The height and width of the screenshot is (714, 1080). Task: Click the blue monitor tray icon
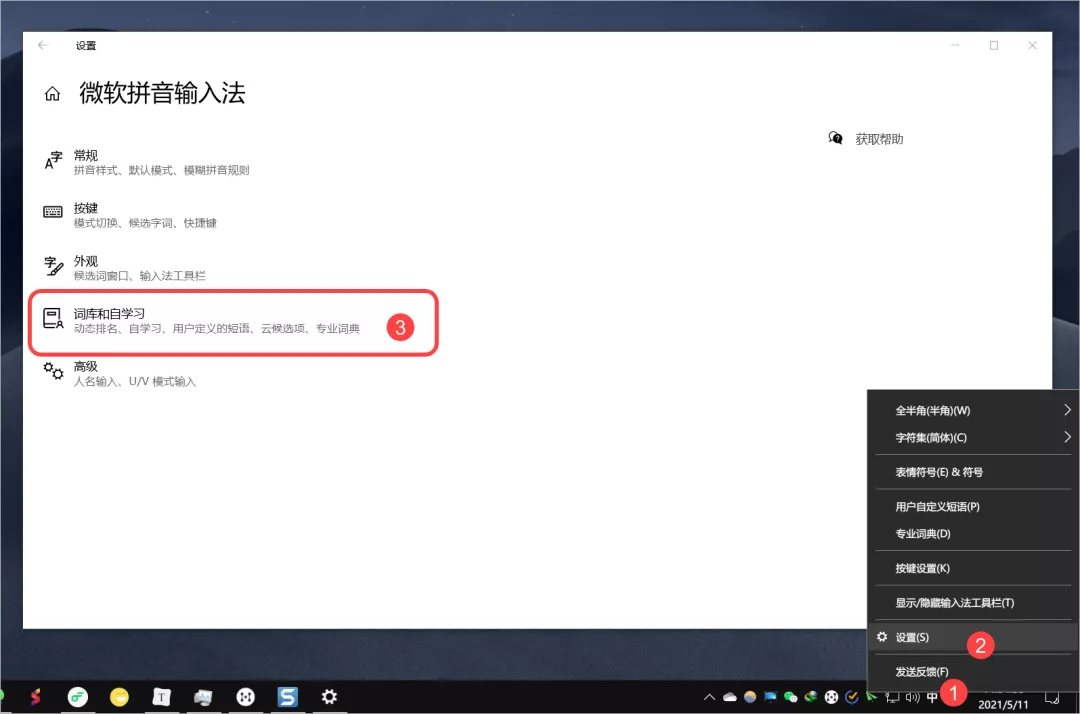coord(770,697)
